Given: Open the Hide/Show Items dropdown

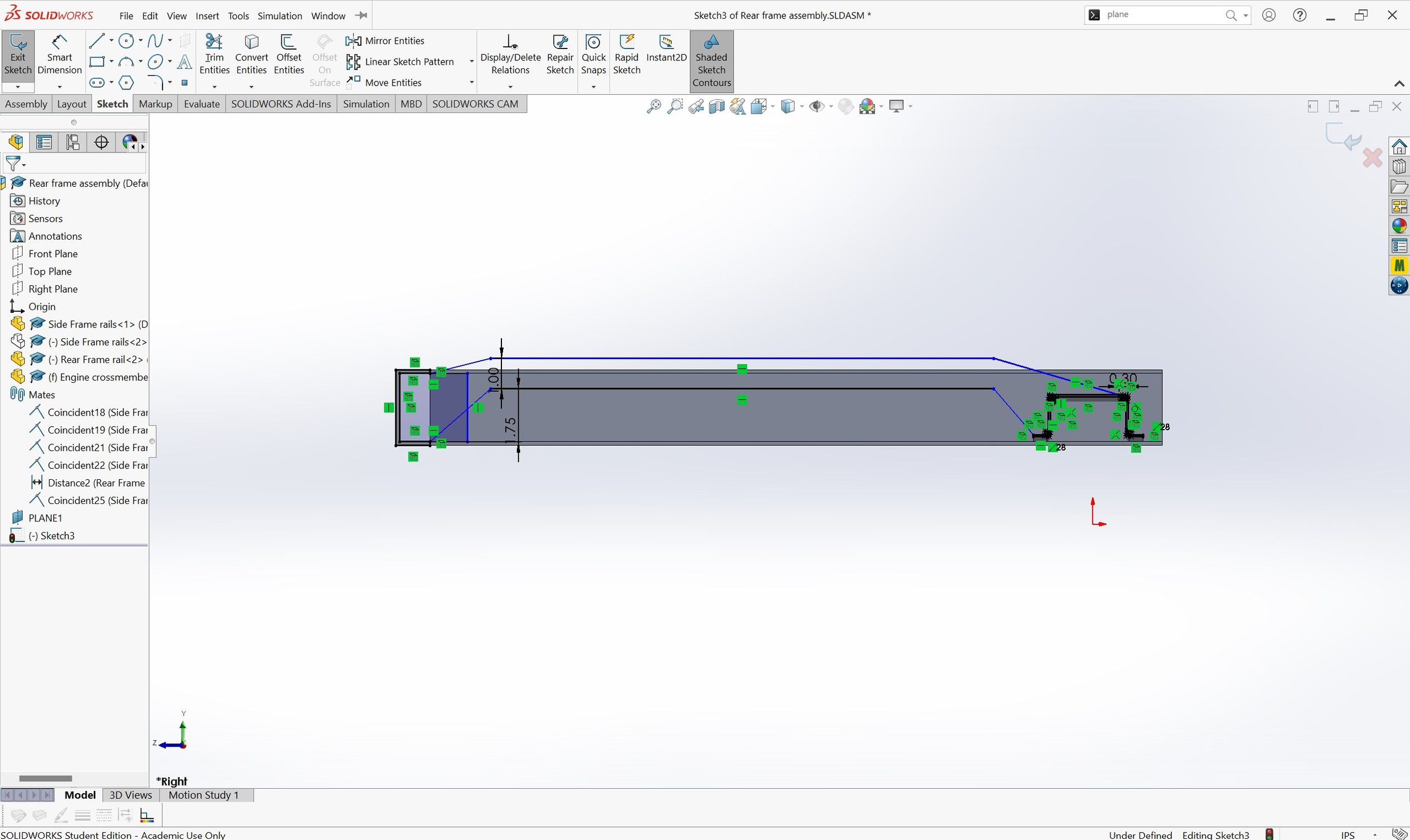Looking at the screenshot, I should [x=831, y=107].
